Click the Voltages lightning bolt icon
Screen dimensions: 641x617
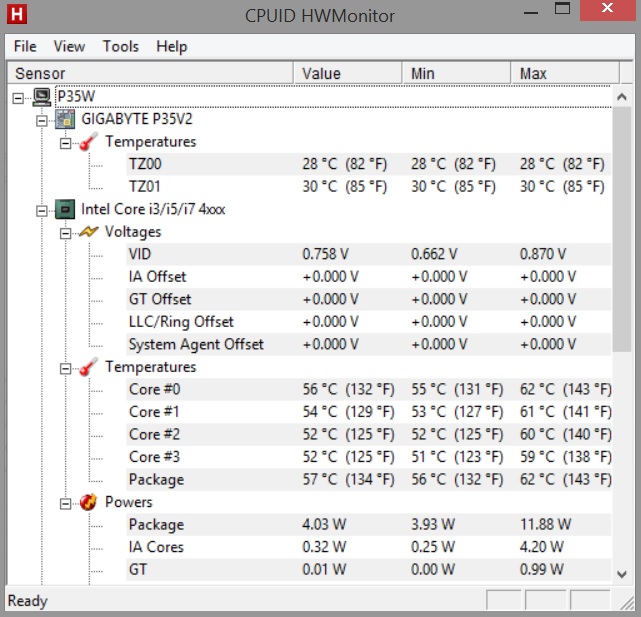tap(88, 232)
